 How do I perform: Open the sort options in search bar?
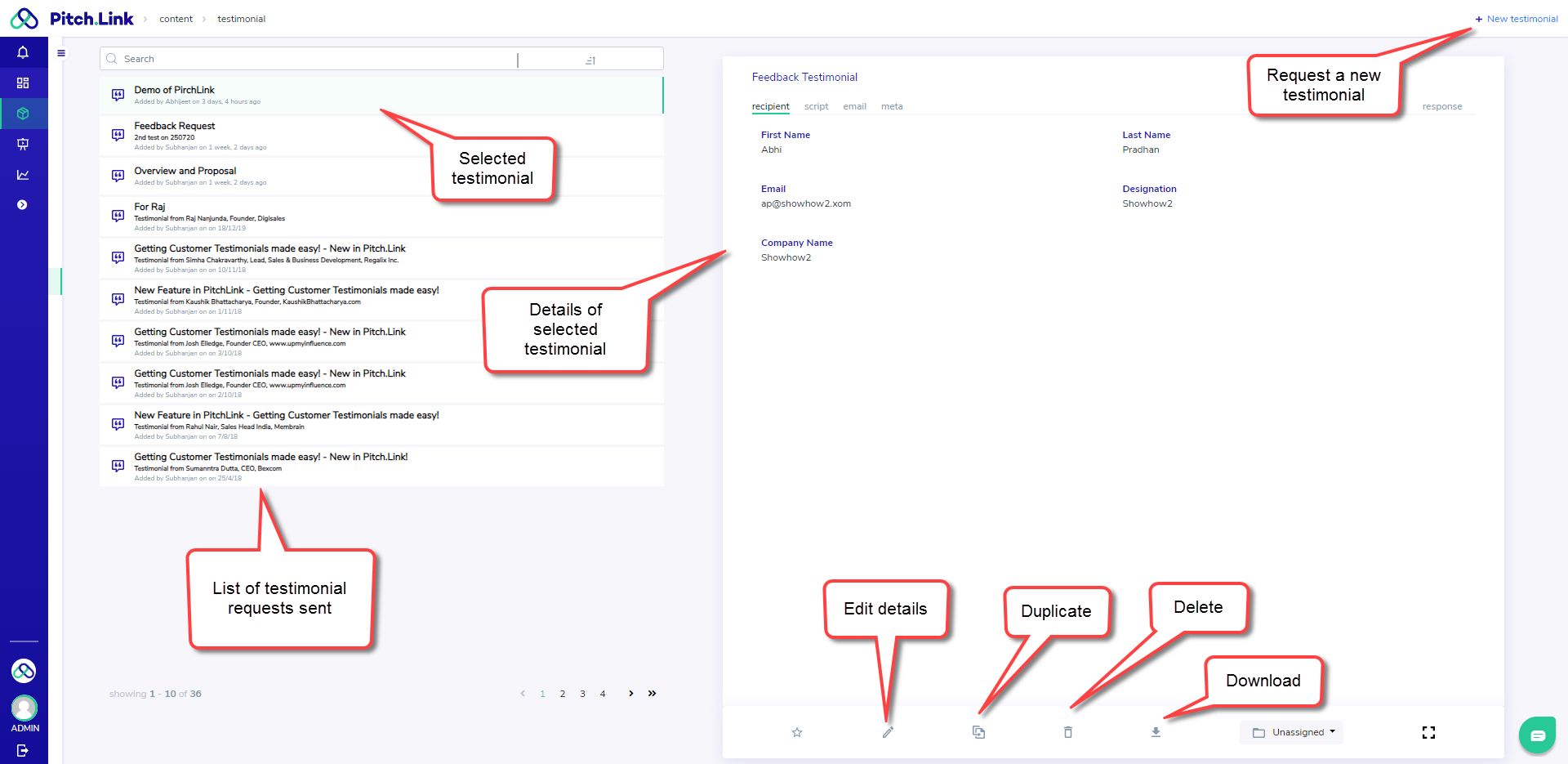pos(590,60)
